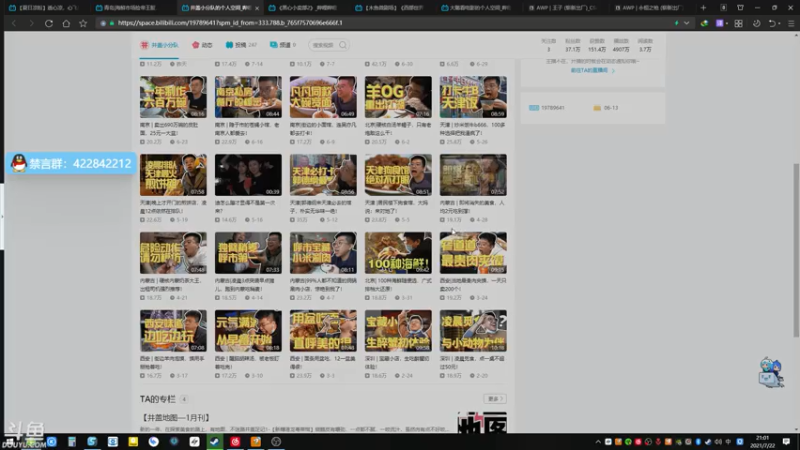Go to the browser home page icon
800x450 pixels.
click(x=66, y=23)
